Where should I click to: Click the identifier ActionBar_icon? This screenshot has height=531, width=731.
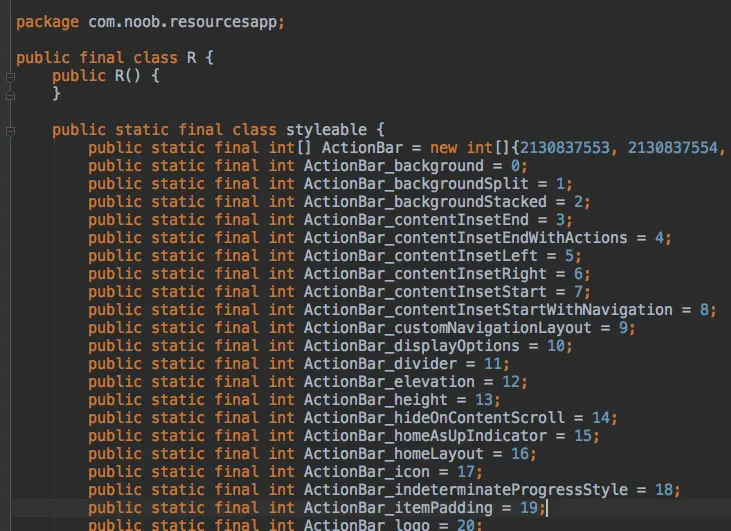367,472
